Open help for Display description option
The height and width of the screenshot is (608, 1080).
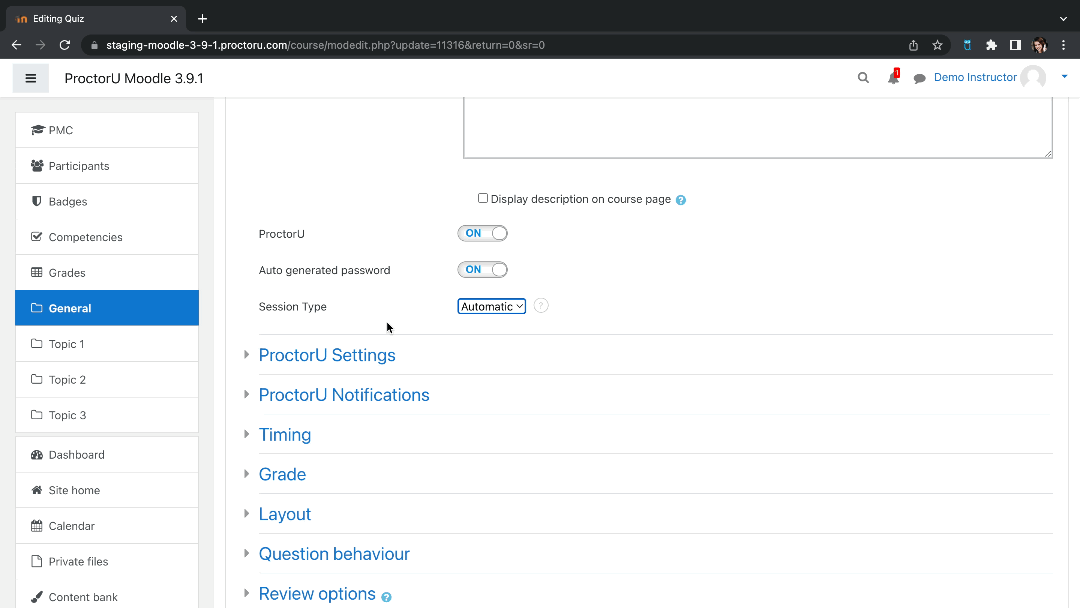point(681,200)
